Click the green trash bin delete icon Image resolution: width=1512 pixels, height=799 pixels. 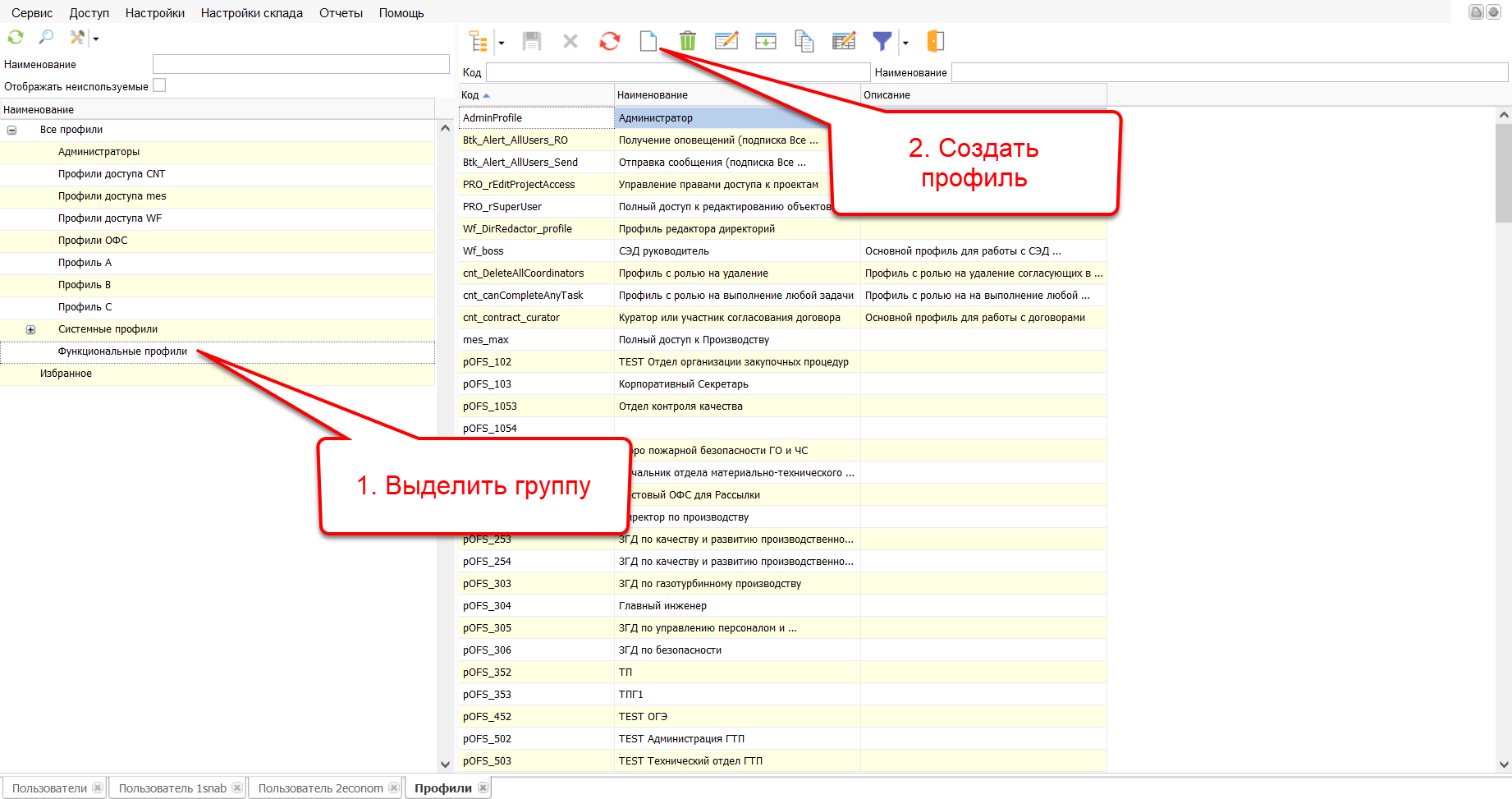688,41
